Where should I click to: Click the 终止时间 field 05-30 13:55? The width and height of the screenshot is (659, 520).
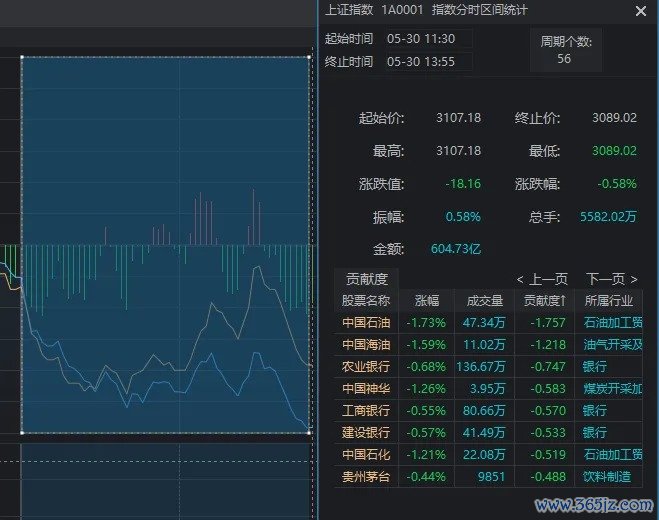(428, 62)
